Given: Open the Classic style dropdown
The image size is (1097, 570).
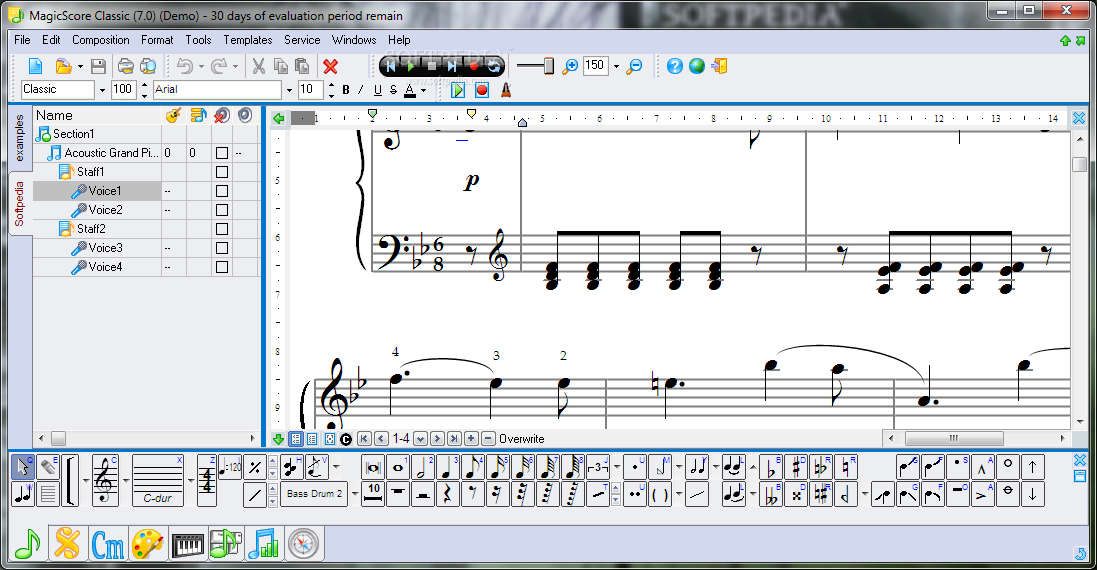Looking at the screenshot, I should coord(102,90).
